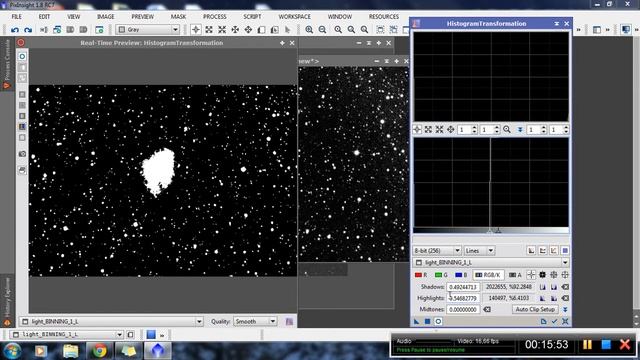Open the FILE menu
The height and width of the screenshot is (360, 640).
click(x=17, y=17)
